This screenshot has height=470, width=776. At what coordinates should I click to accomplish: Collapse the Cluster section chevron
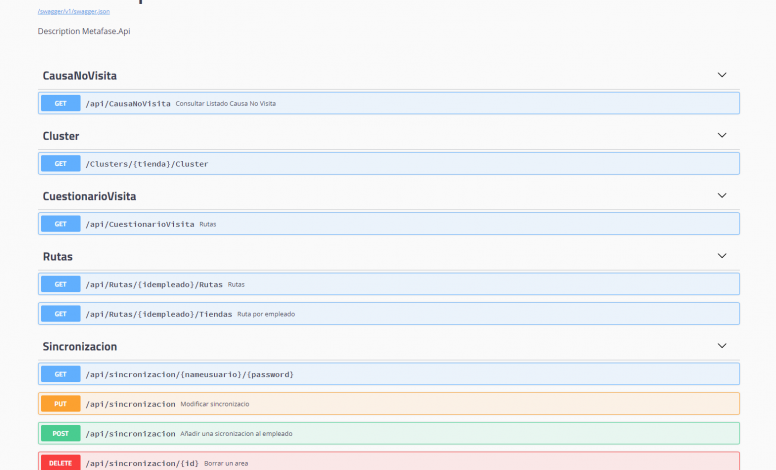(x=722, y=135)
